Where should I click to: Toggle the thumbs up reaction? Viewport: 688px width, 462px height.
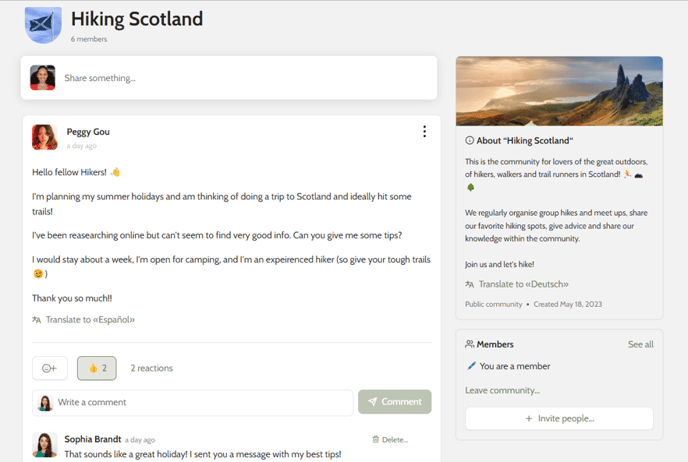coord(97,368)
